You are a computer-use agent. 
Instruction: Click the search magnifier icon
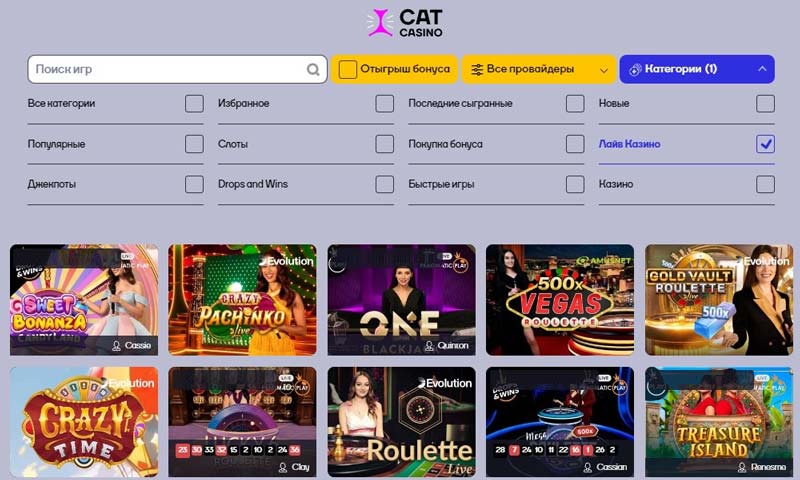tap(313, 69)
